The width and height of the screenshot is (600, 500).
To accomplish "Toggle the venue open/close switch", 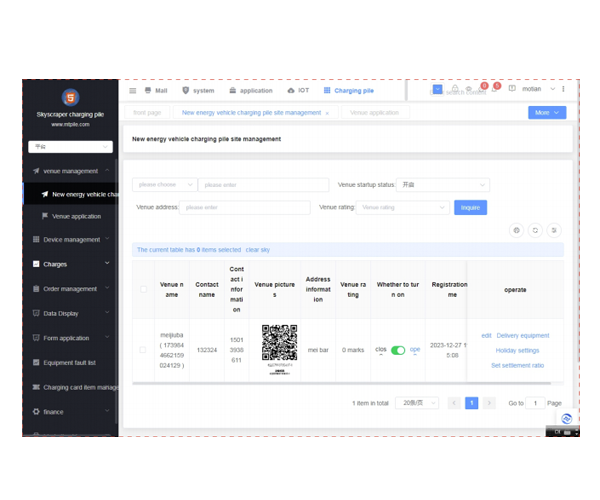I will tap(398, 350).
